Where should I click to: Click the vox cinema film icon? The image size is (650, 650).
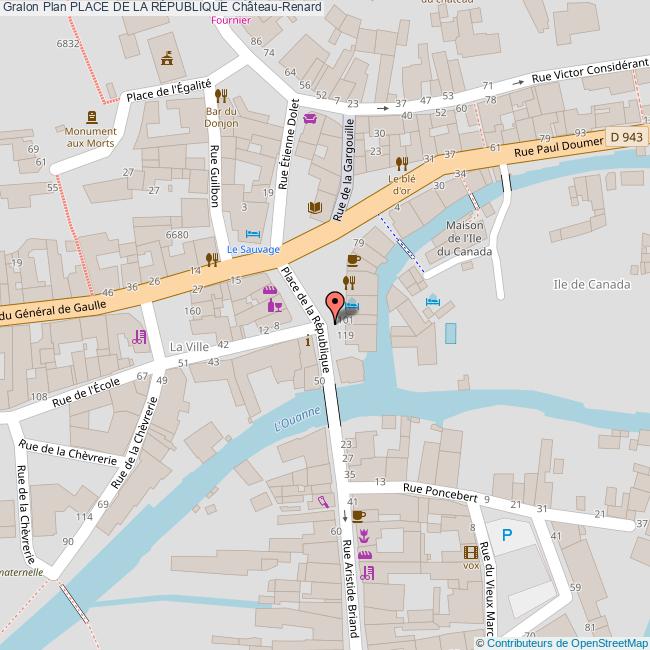(471, 553)
